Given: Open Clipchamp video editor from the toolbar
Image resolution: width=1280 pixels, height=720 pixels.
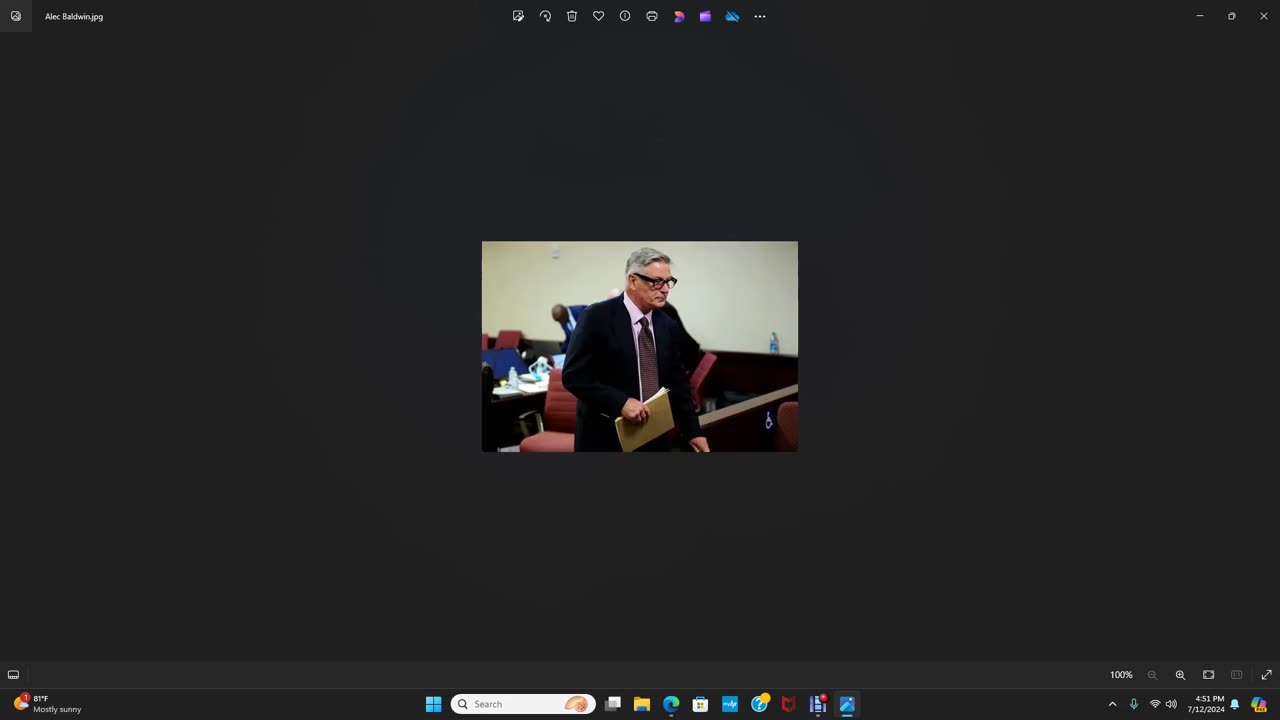Looking at the screenshot, I should (x=705, y=16).
